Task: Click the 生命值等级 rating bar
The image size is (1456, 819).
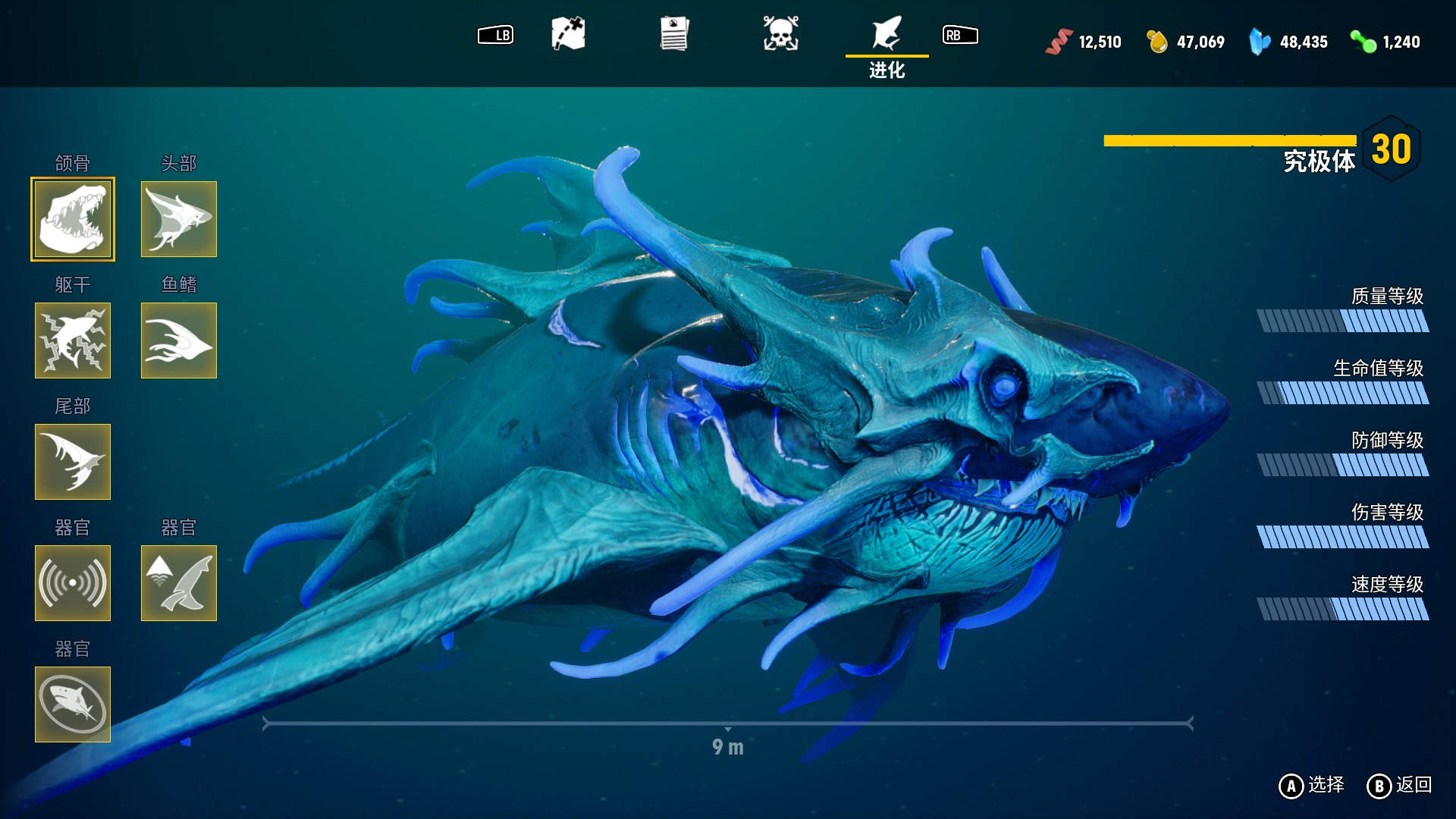Action: tap(1343, 393)
